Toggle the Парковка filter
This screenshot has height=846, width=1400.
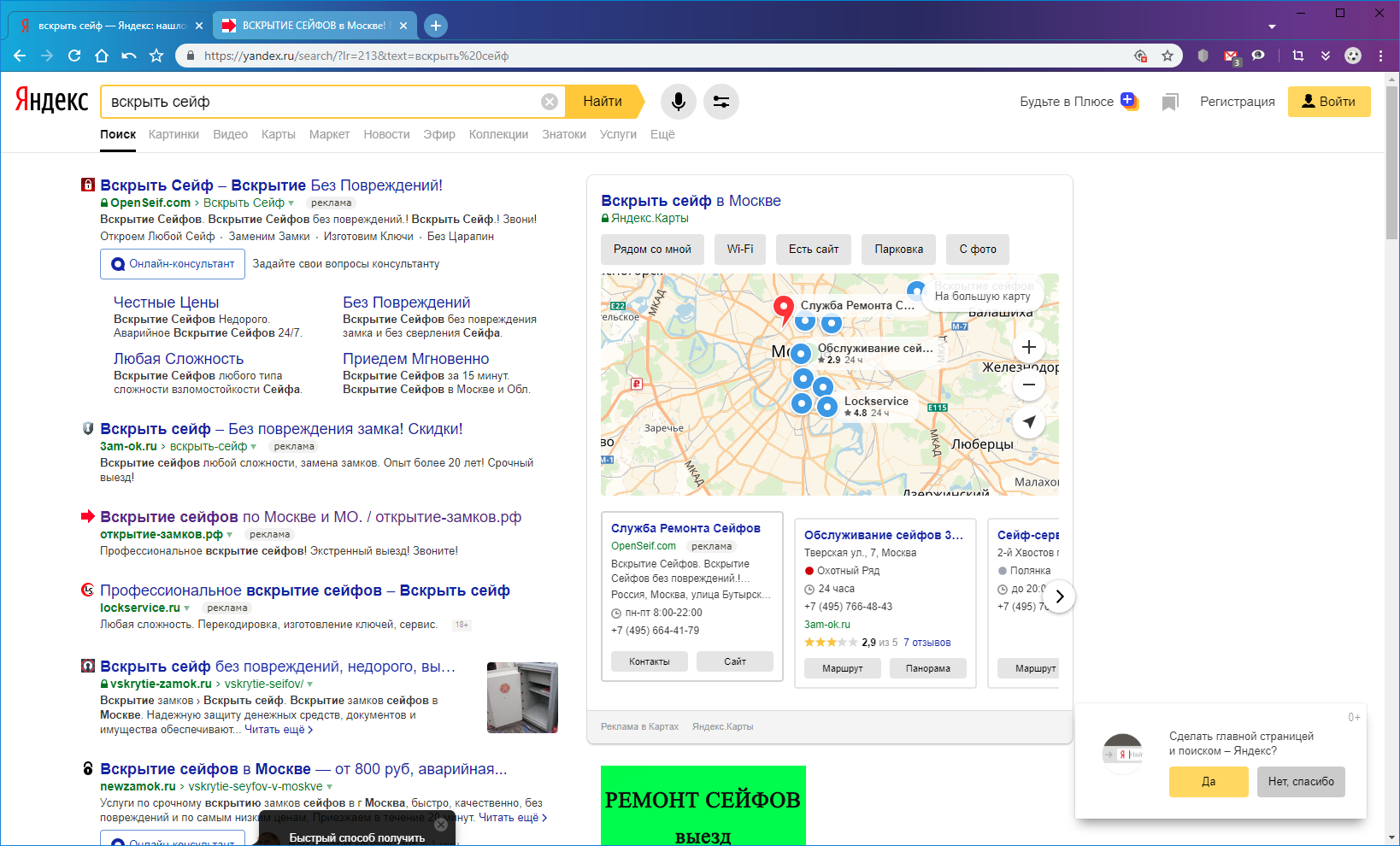point(898,250)
